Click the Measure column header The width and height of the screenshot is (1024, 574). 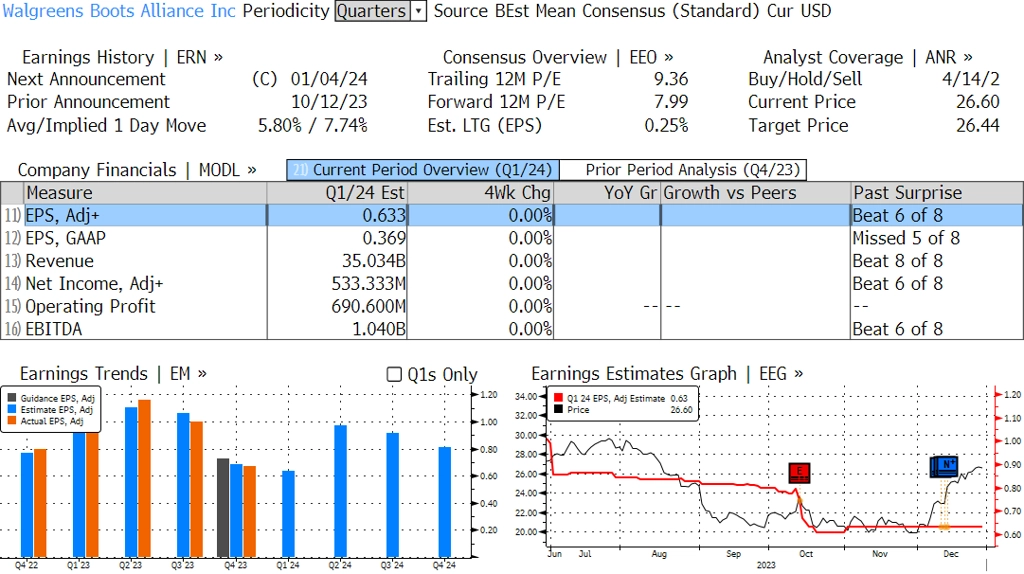145,193
